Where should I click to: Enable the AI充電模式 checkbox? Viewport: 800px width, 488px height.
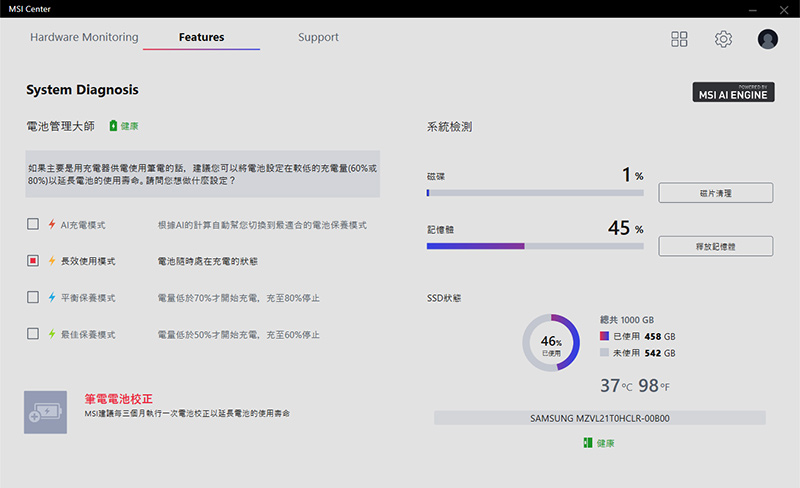tap(33, 225)
